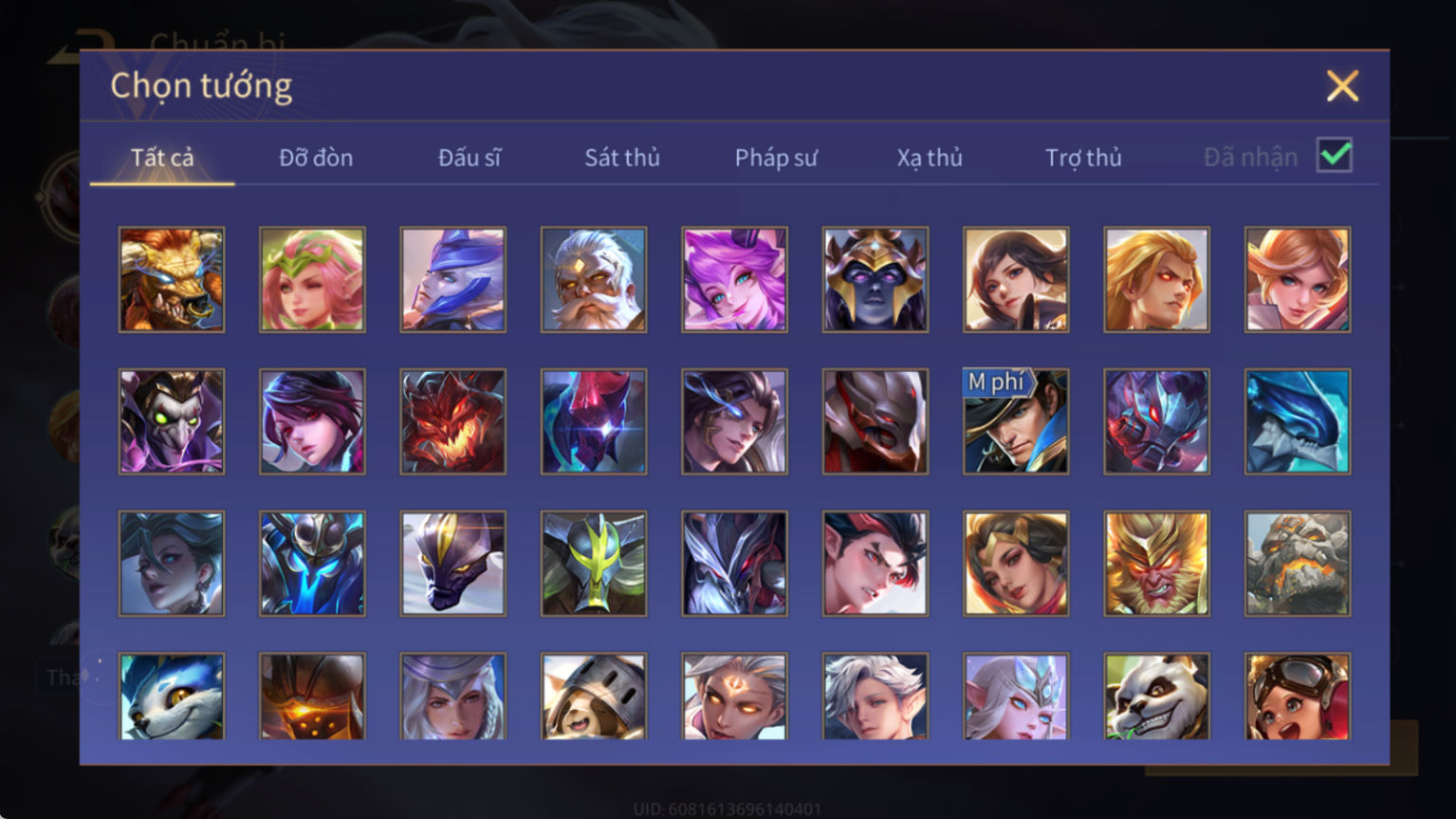This screenshot has width=1456, height=819.
Task: Show the 'Pháp sư' heroes tab
Action: [776, 158]
